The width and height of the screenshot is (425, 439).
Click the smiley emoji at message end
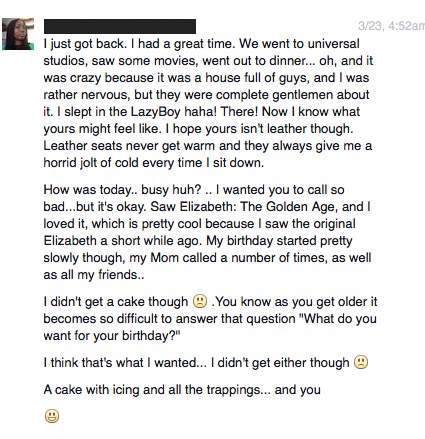pos(52,416)
